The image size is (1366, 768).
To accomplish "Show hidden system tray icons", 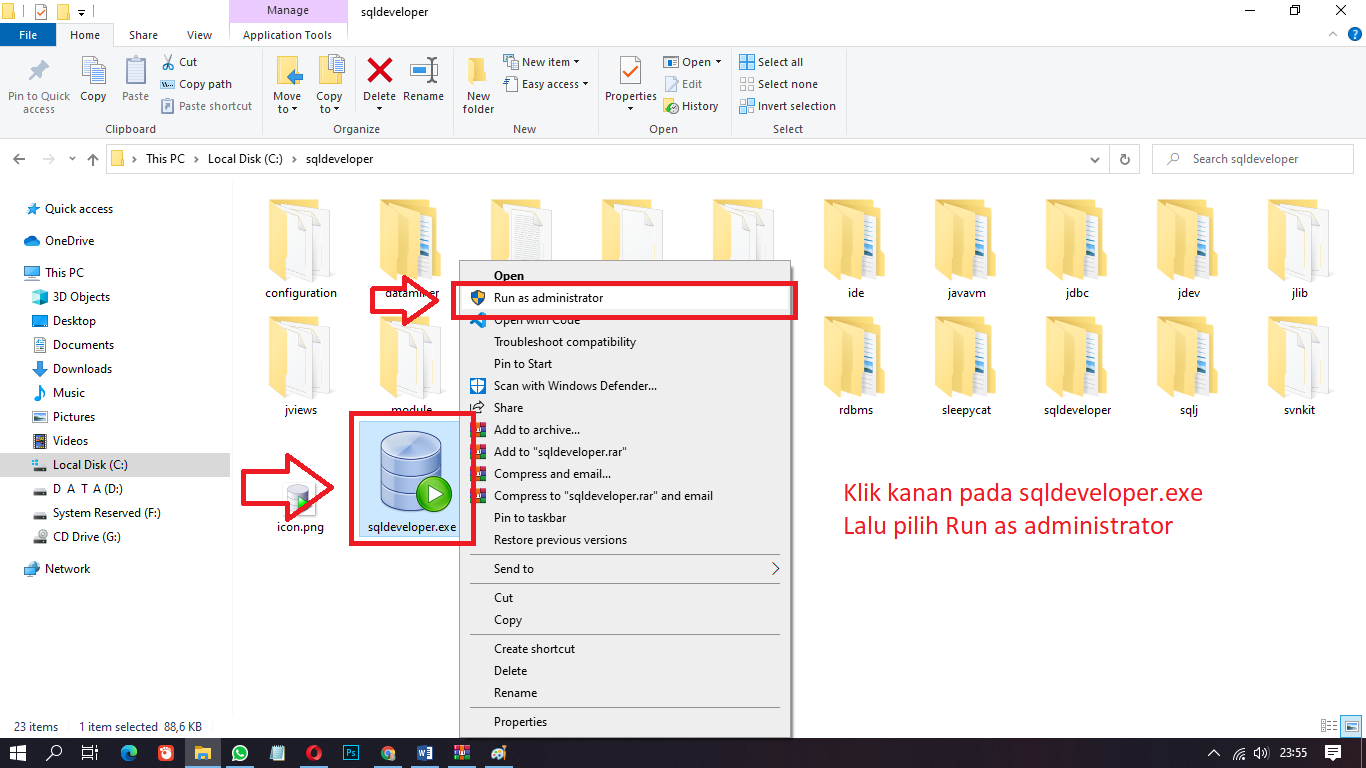I will click(x=1214, y=753).
